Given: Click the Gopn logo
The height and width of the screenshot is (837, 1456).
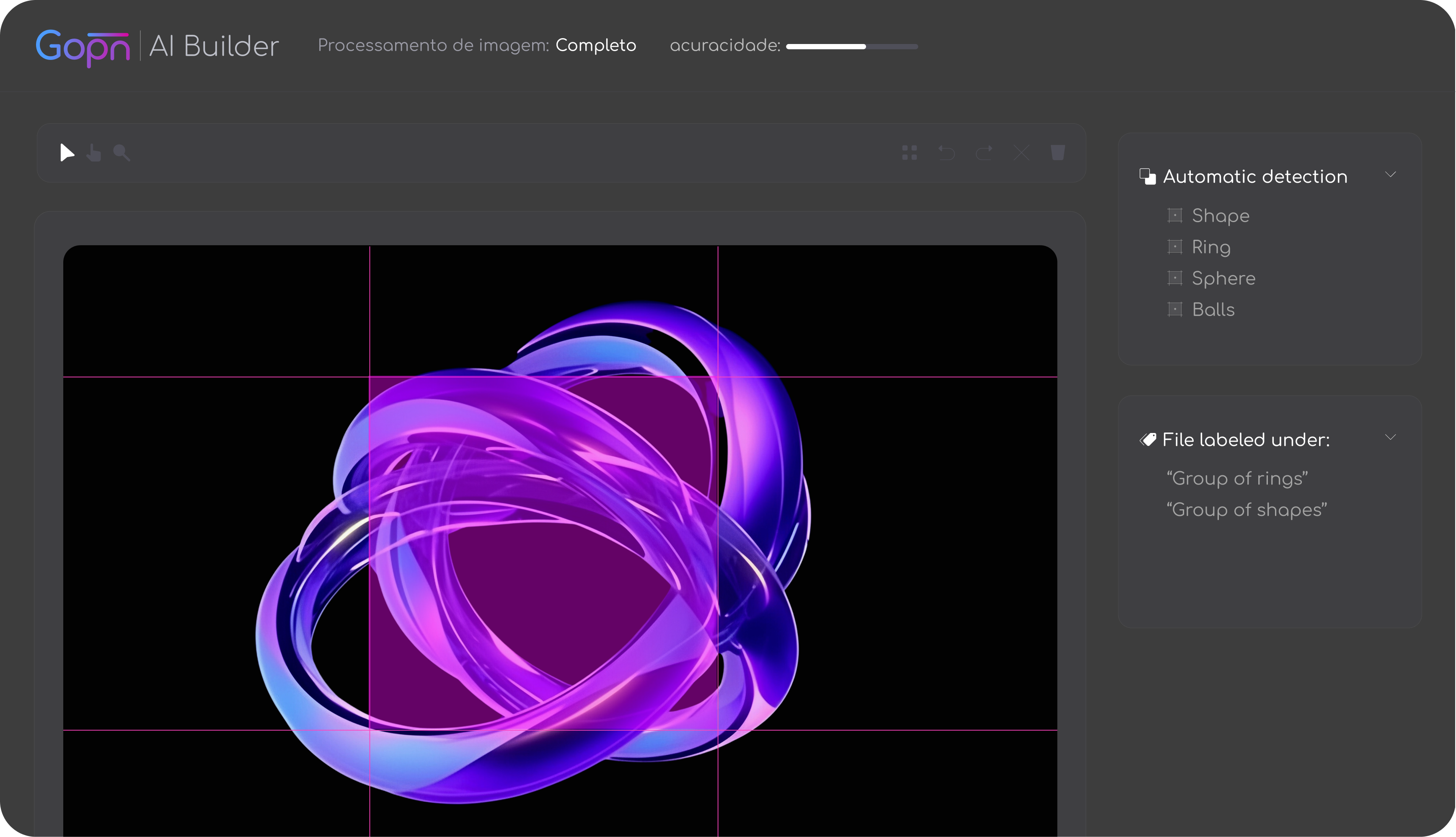Looking at the screenshot, I should 83,47.
